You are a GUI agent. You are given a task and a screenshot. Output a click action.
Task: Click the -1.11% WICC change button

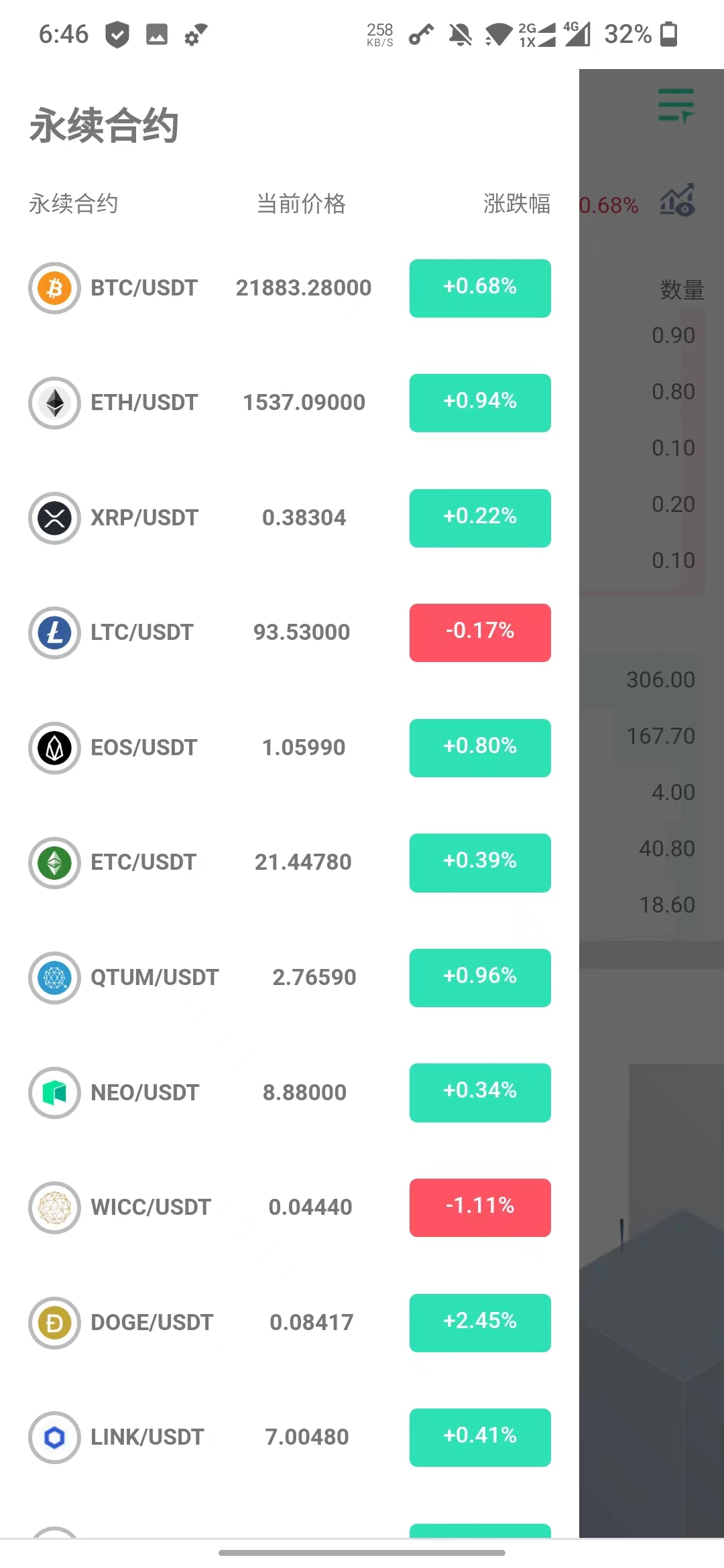(480, 1207)
